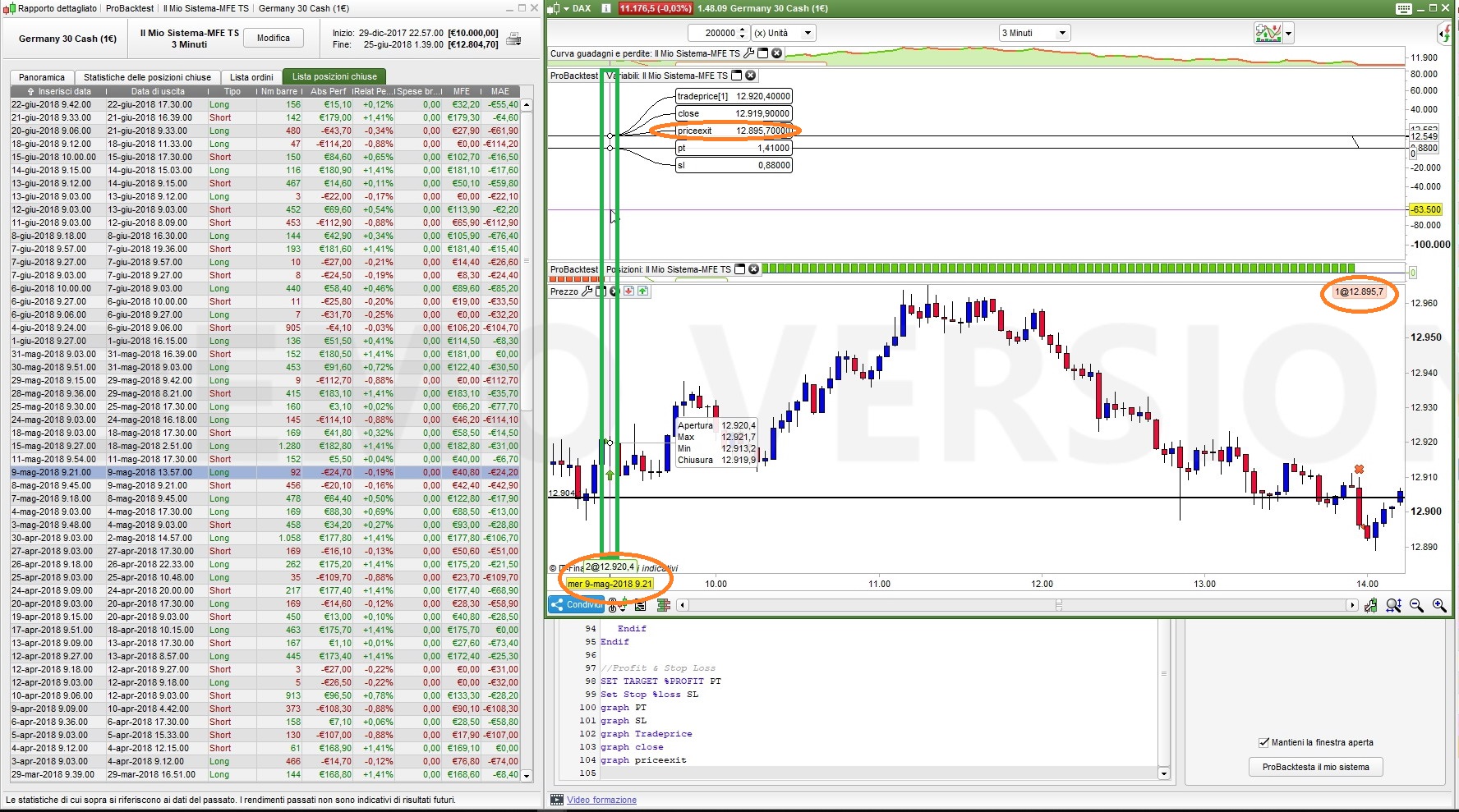Open the dropdown arrow beside the DAX chart icon
The image size is (1459, 812).
566,8
